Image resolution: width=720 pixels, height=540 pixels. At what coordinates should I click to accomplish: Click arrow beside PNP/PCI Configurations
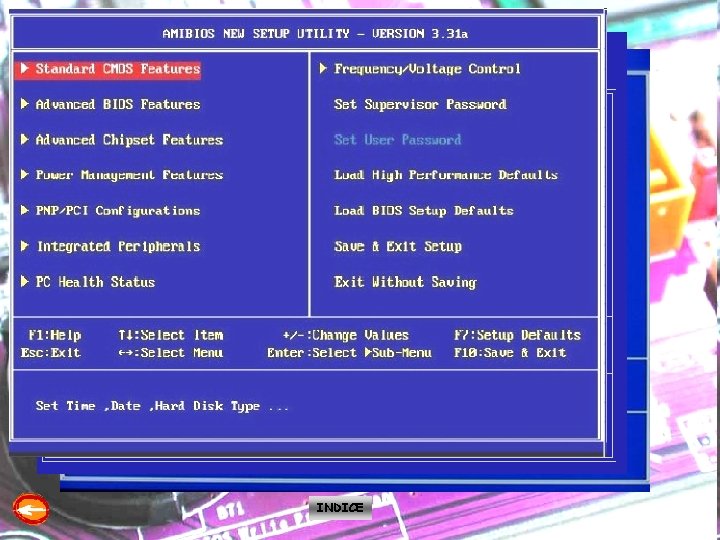coord(25,210)
